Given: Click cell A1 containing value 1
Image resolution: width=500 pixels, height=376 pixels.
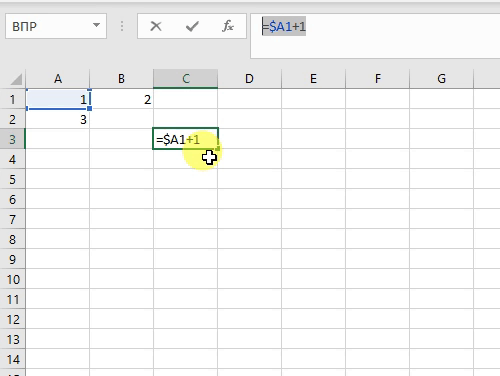Looking at the screenshot, I should click(x=58, y=99).
